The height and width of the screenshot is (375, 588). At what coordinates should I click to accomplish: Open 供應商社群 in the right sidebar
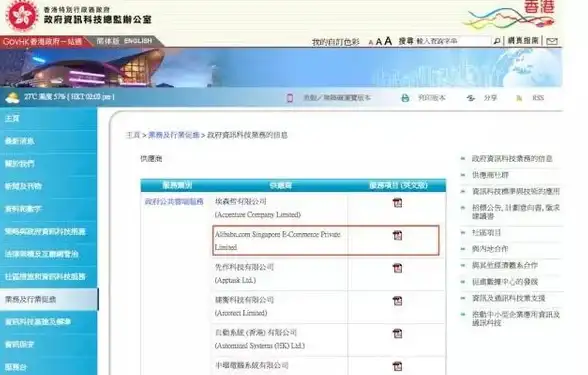coord(490,175)
